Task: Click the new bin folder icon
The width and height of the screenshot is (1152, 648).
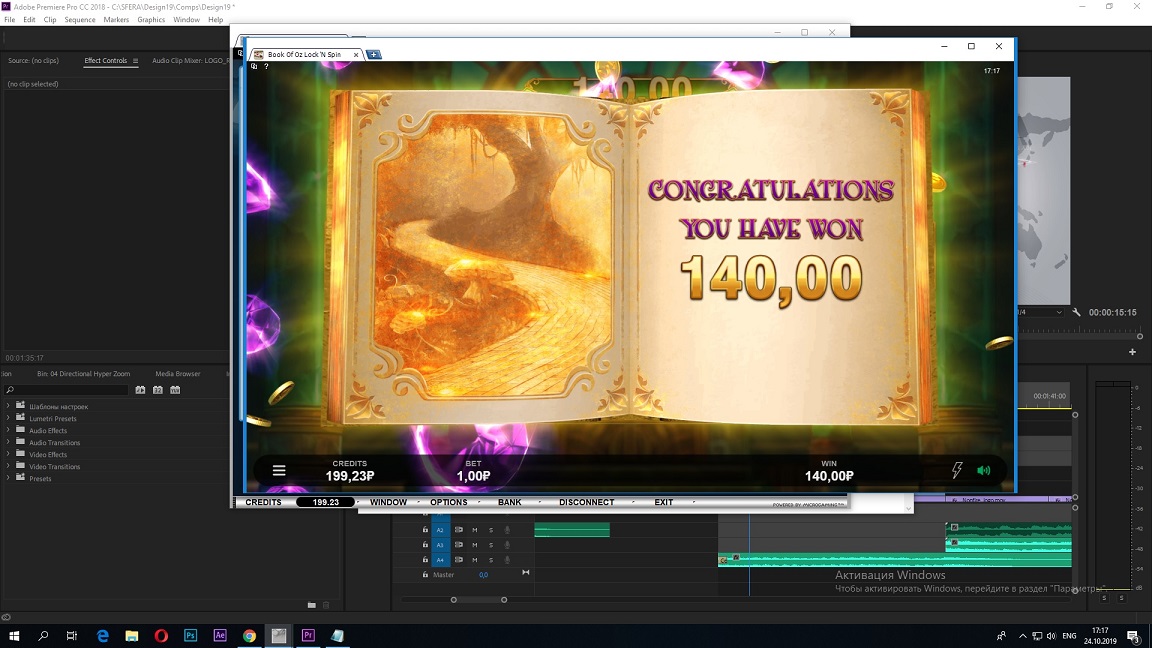Action: [x=312, y=605]
